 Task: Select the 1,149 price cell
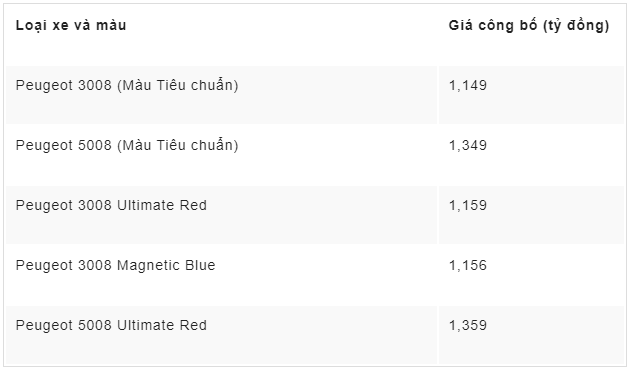532,95
